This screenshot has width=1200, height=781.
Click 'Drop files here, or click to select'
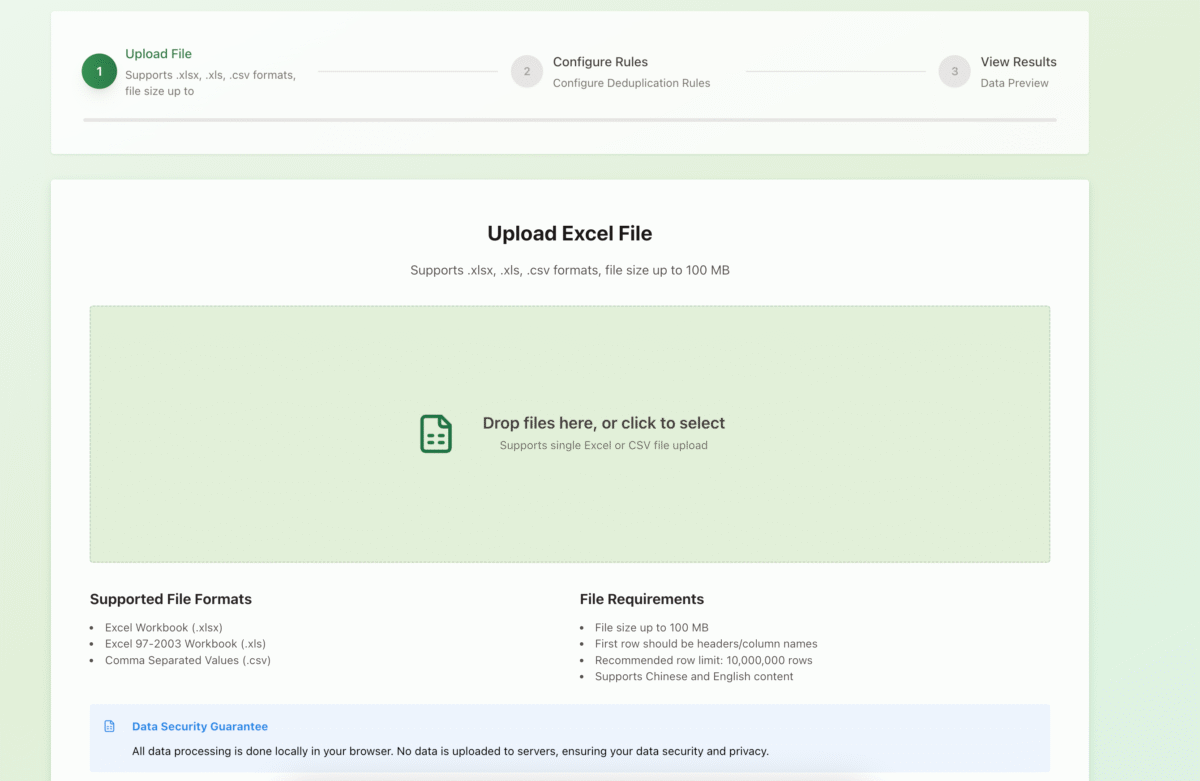point(604,423)
